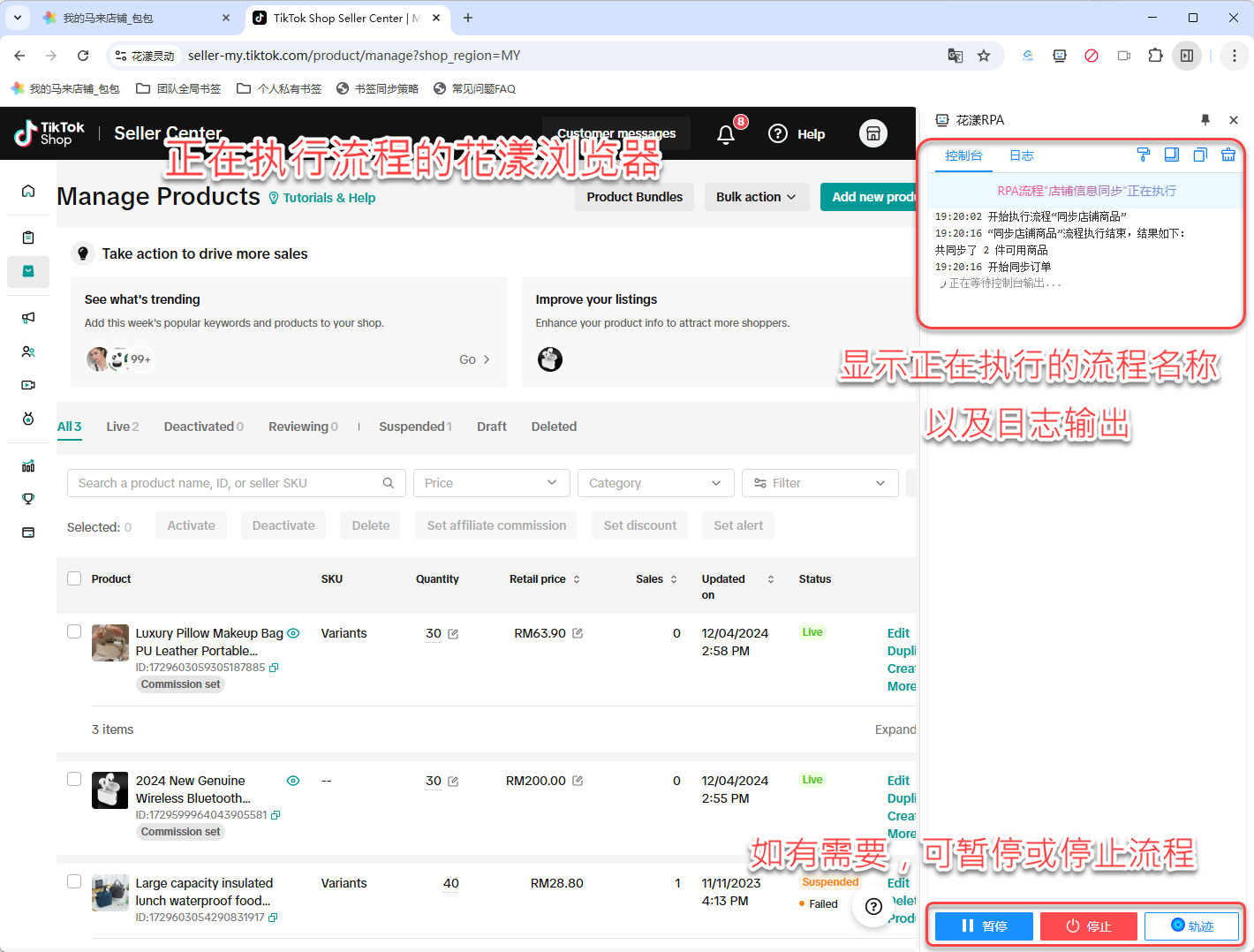This screenshot has height=952, width=1254.
Task: Toggle visibility eye of 2024 New Genuine Wireless
Action: (x=293, y=781)
